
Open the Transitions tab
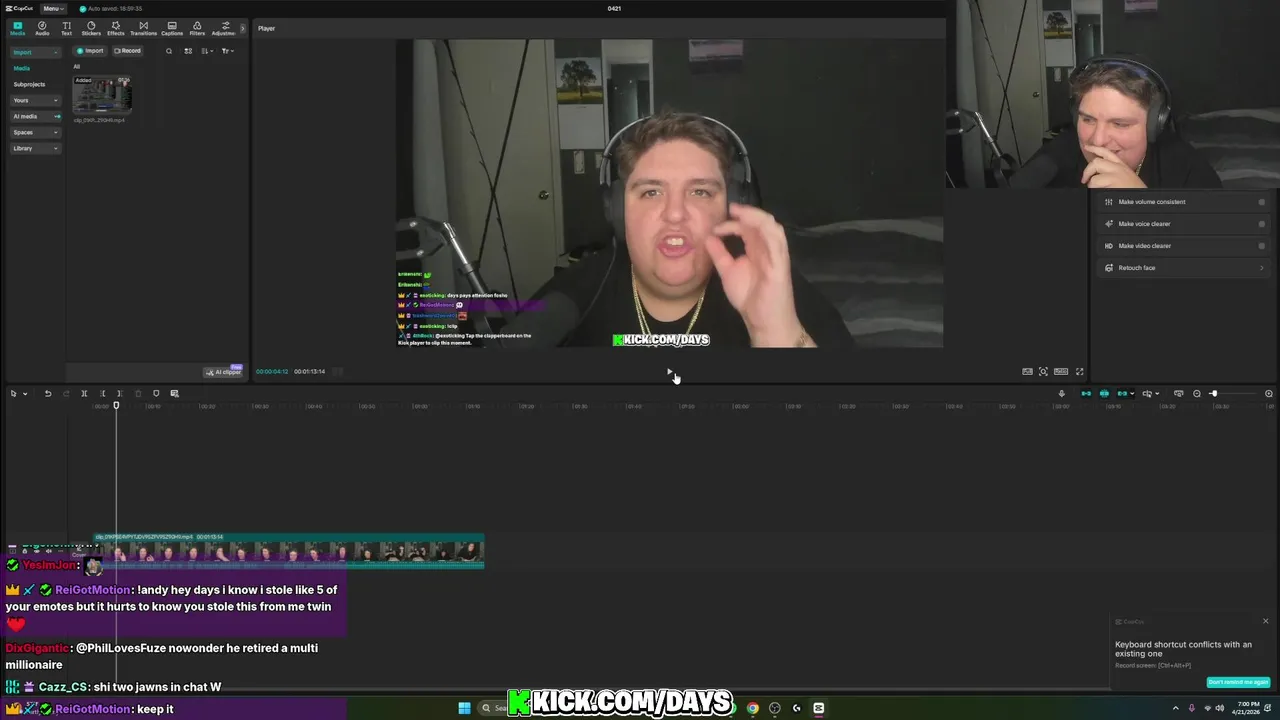click(143, 28)
